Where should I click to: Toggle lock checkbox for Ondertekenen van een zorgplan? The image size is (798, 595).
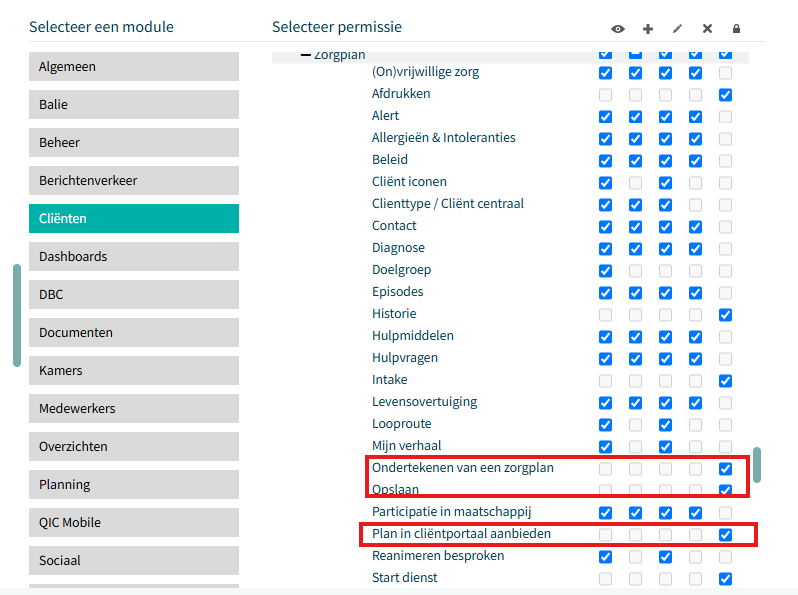tap(725, 469)
